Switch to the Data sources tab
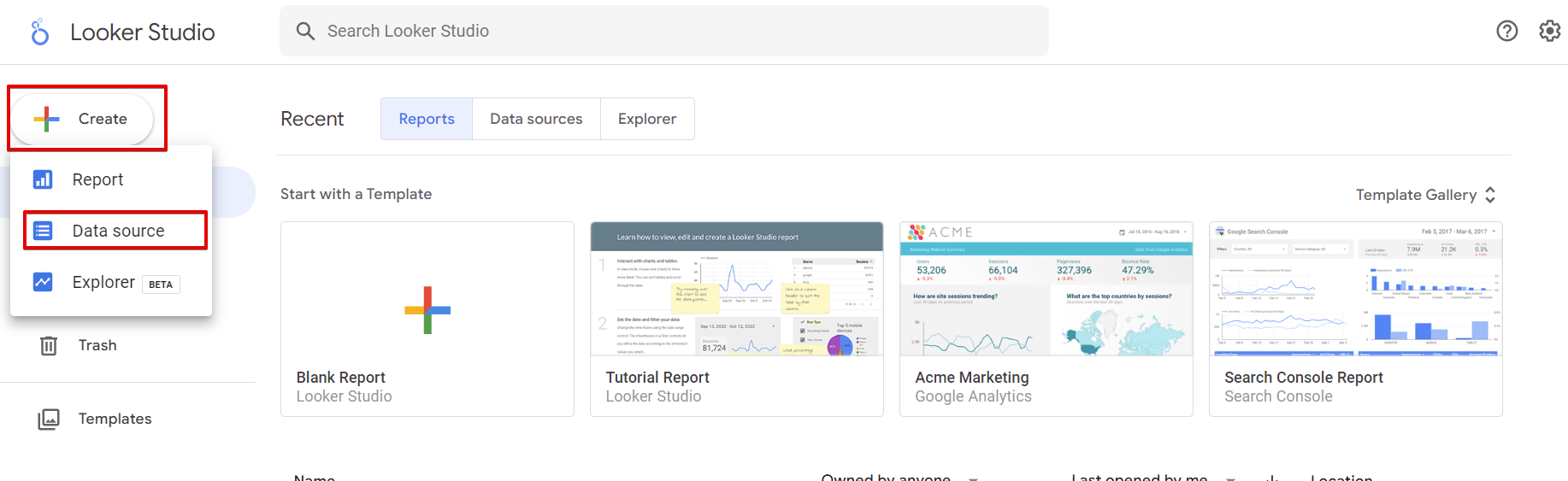Viewport: 1568px width, 481px height. 536,119
